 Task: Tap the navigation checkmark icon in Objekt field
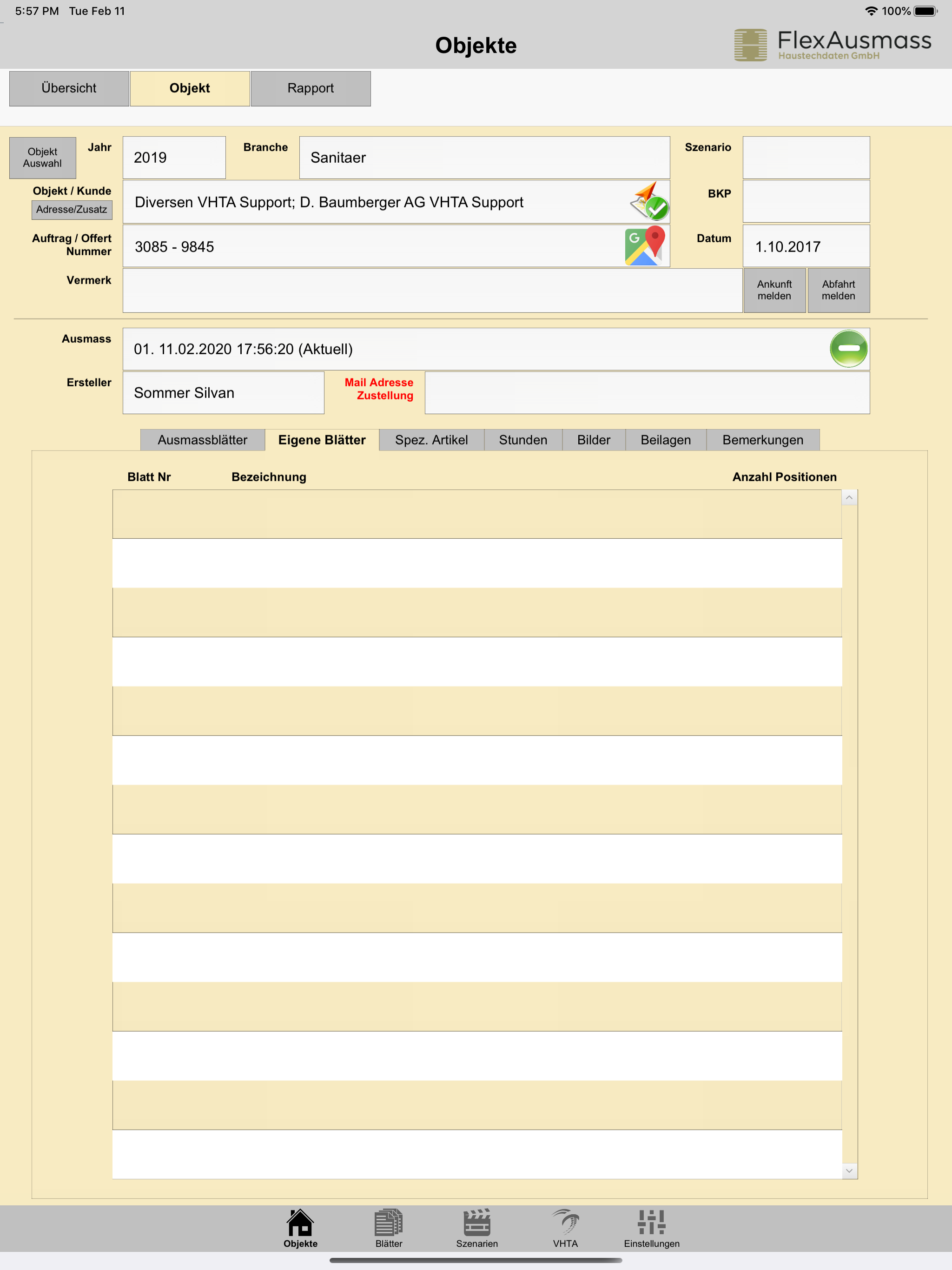tap(649, 202)
